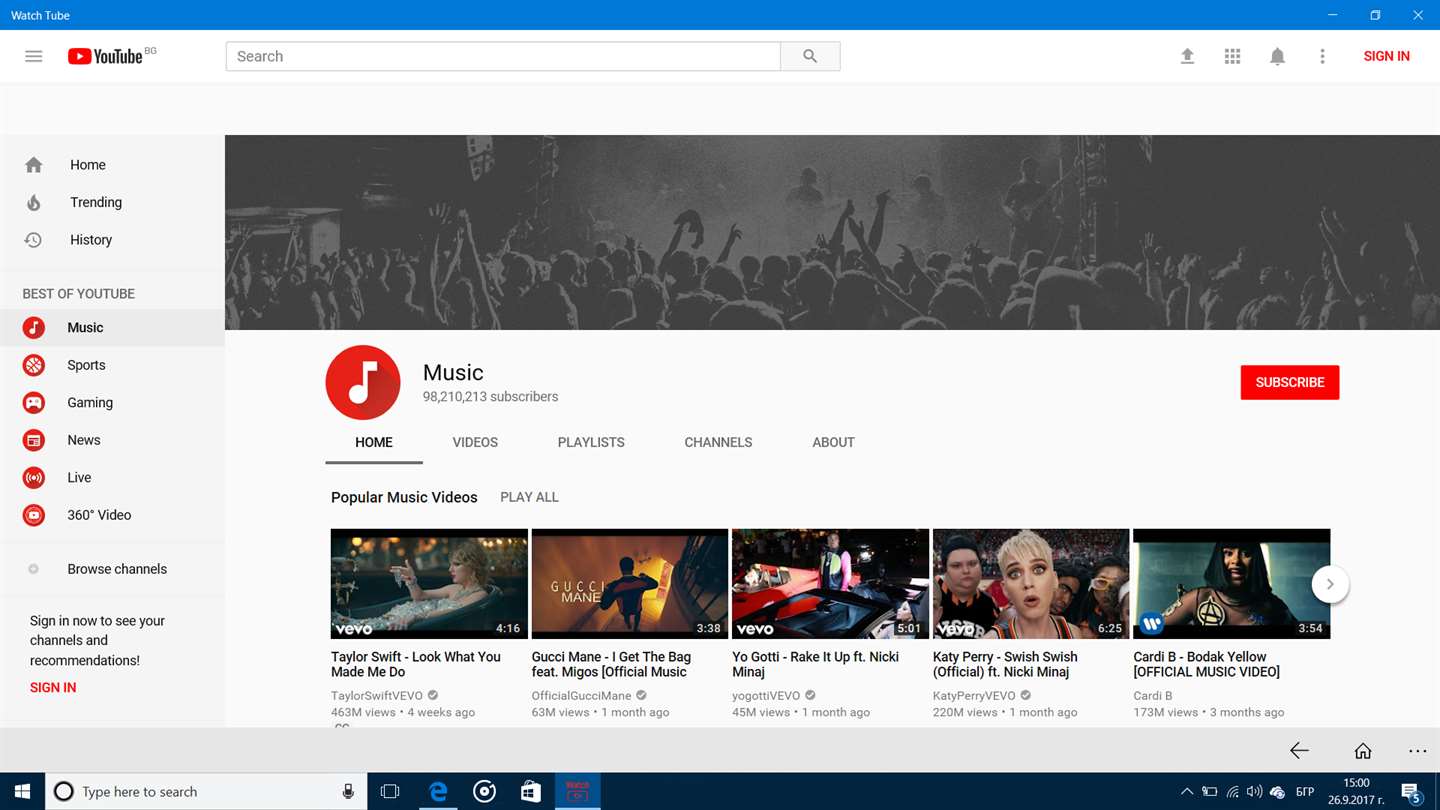Launch Microsoft Edge from the taskbar
The image size is (1440, 810).
pos(438,791)
